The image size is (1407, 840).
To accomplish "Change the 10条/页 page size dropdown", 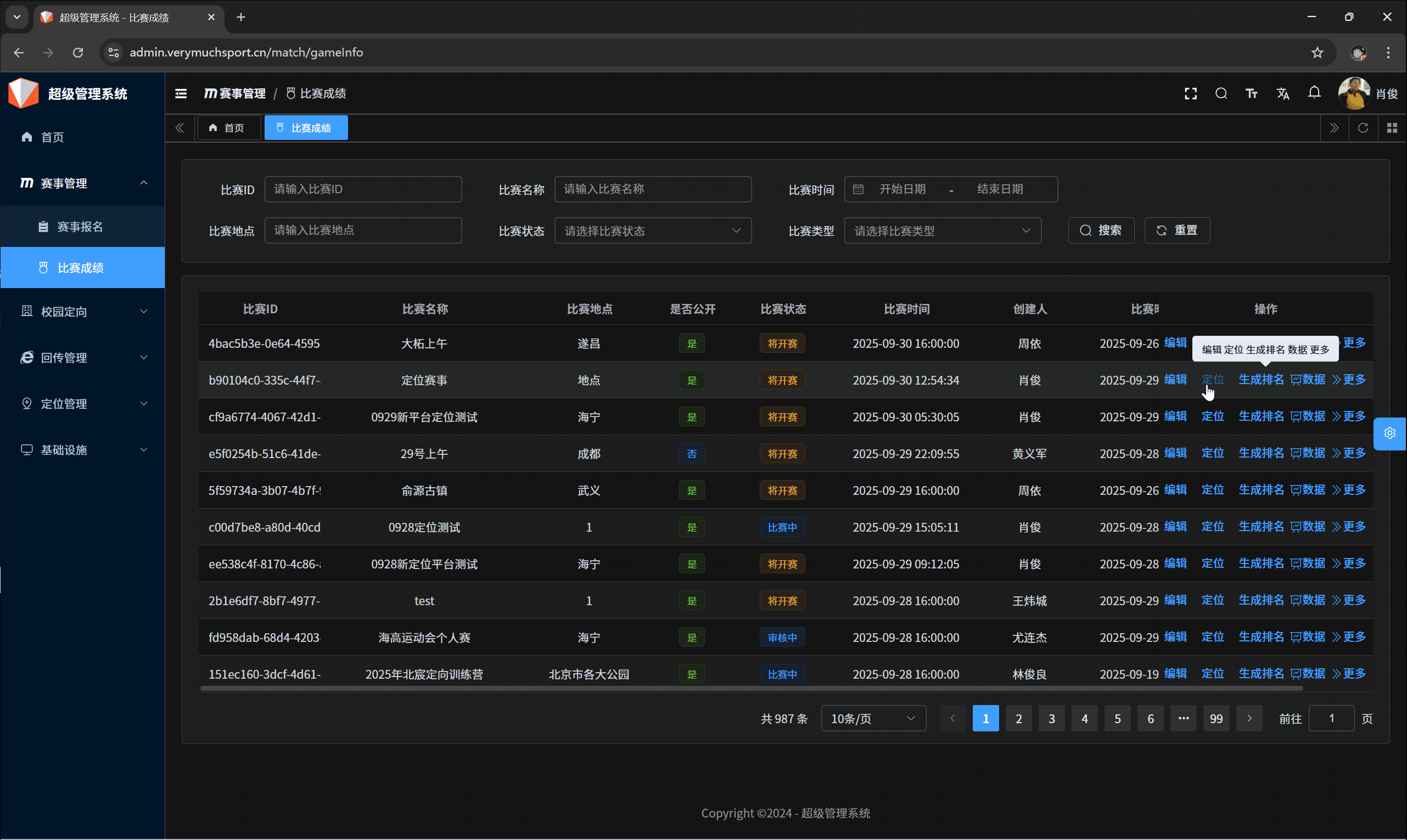I will coord(872,718).
